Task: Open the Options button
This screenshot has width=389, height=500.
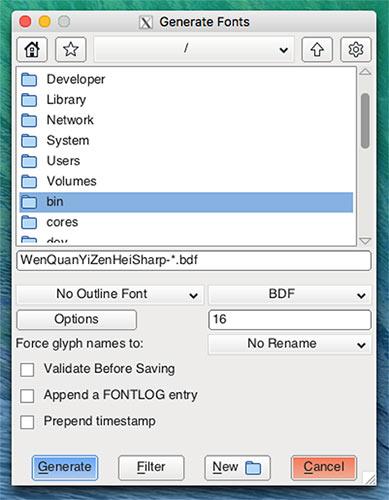Action: tap(77, 320)
